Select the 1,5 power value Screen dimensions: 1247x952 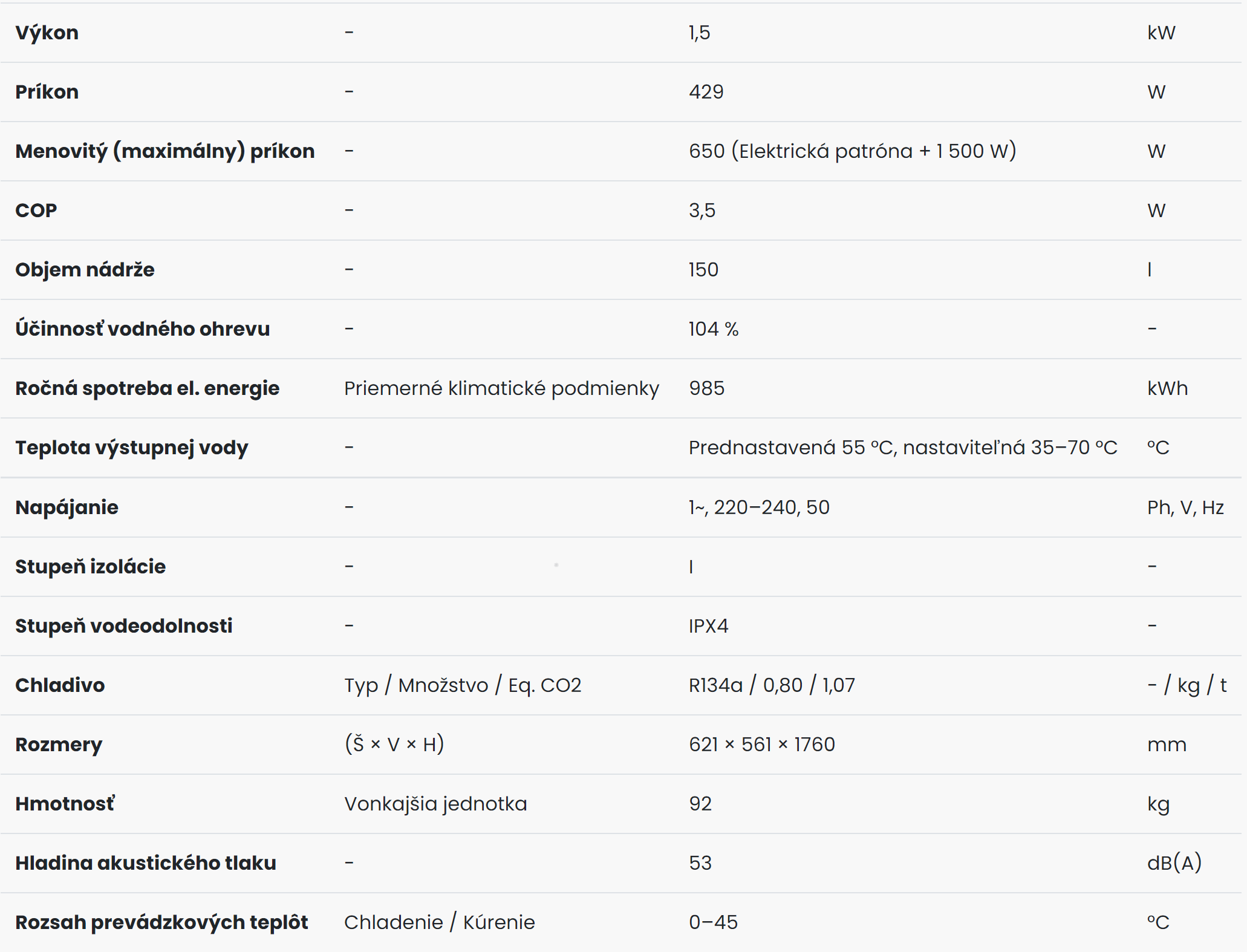pyautogui.click(x=700, y=33)
